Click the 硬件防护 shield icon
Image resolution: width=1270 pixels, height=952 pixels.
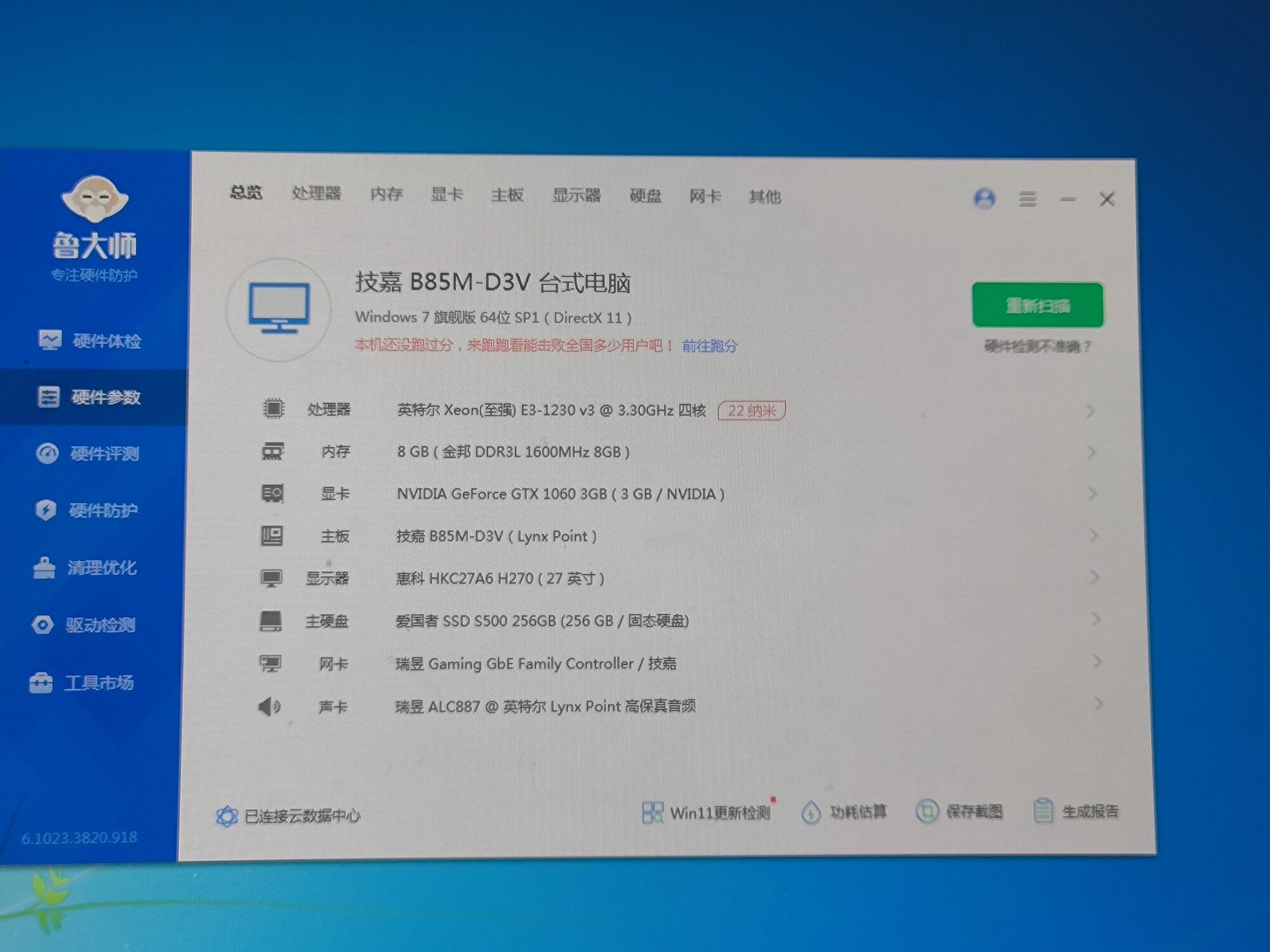click(x=46, y=510)
